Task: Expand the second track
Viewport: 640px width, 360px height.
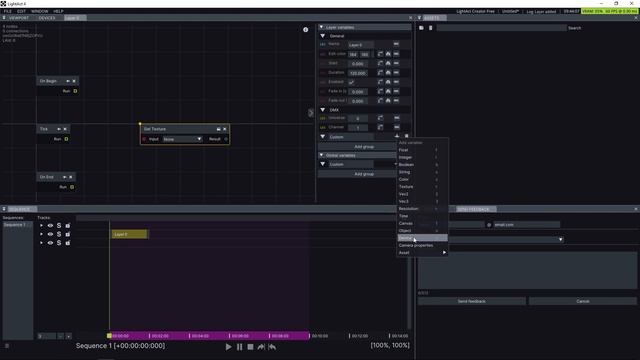Action: [x=41, y=234]
